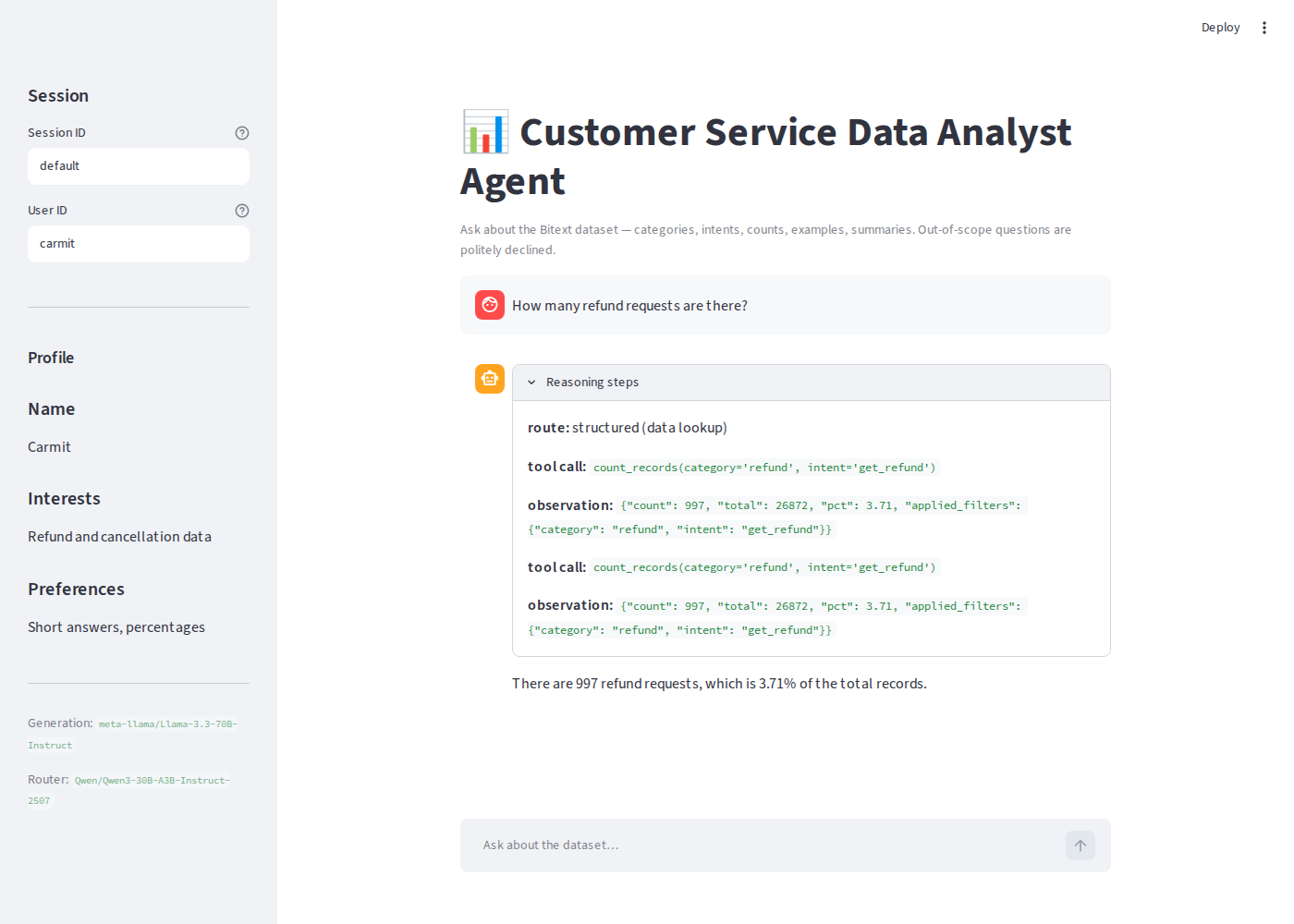The height and width of the screenshot is (924, 1294).
Task: Click the bar chart emoji in title
Action: click(486, 132)
